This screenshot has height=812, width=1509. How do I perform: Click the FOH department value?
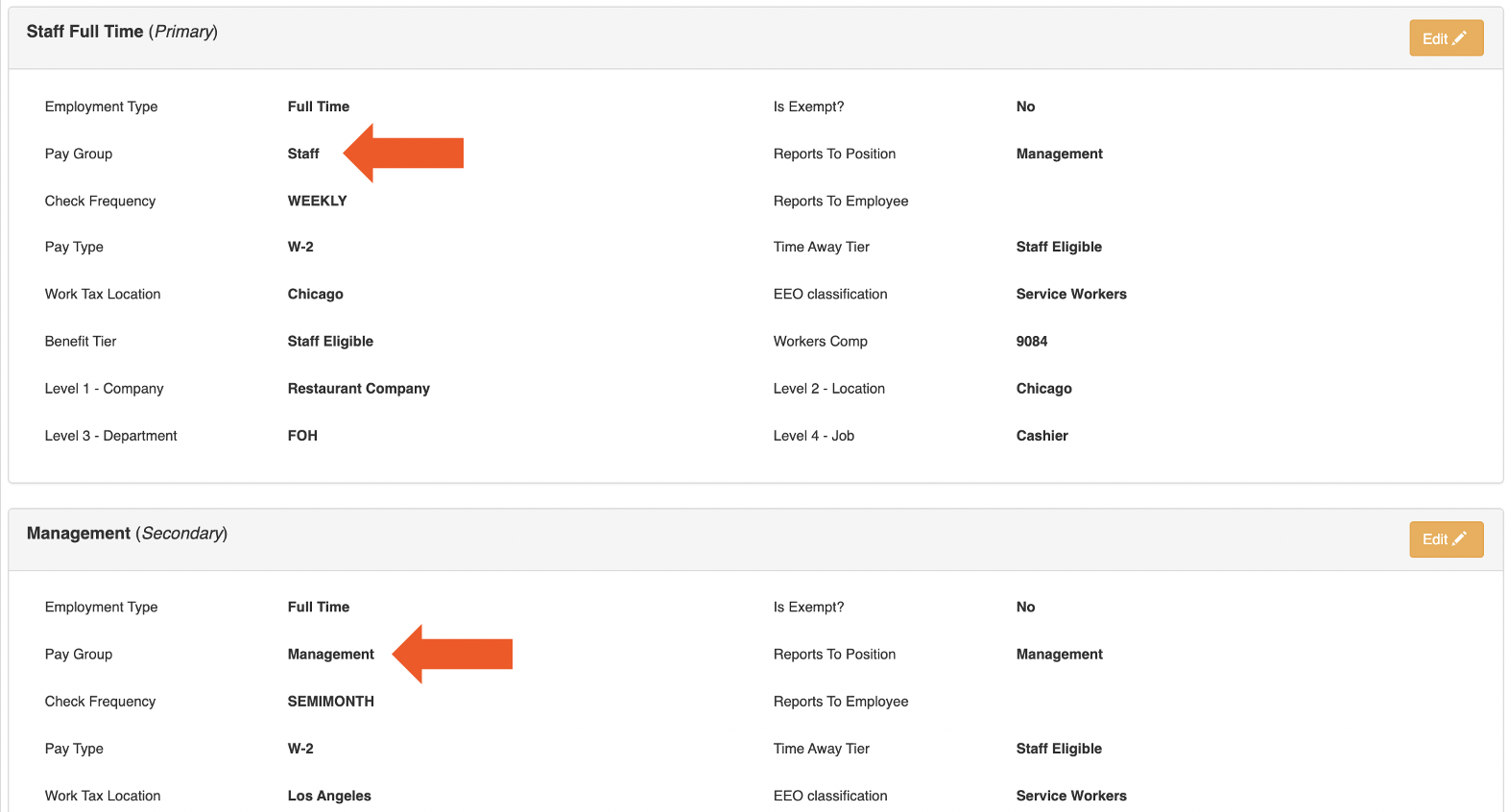302,436
